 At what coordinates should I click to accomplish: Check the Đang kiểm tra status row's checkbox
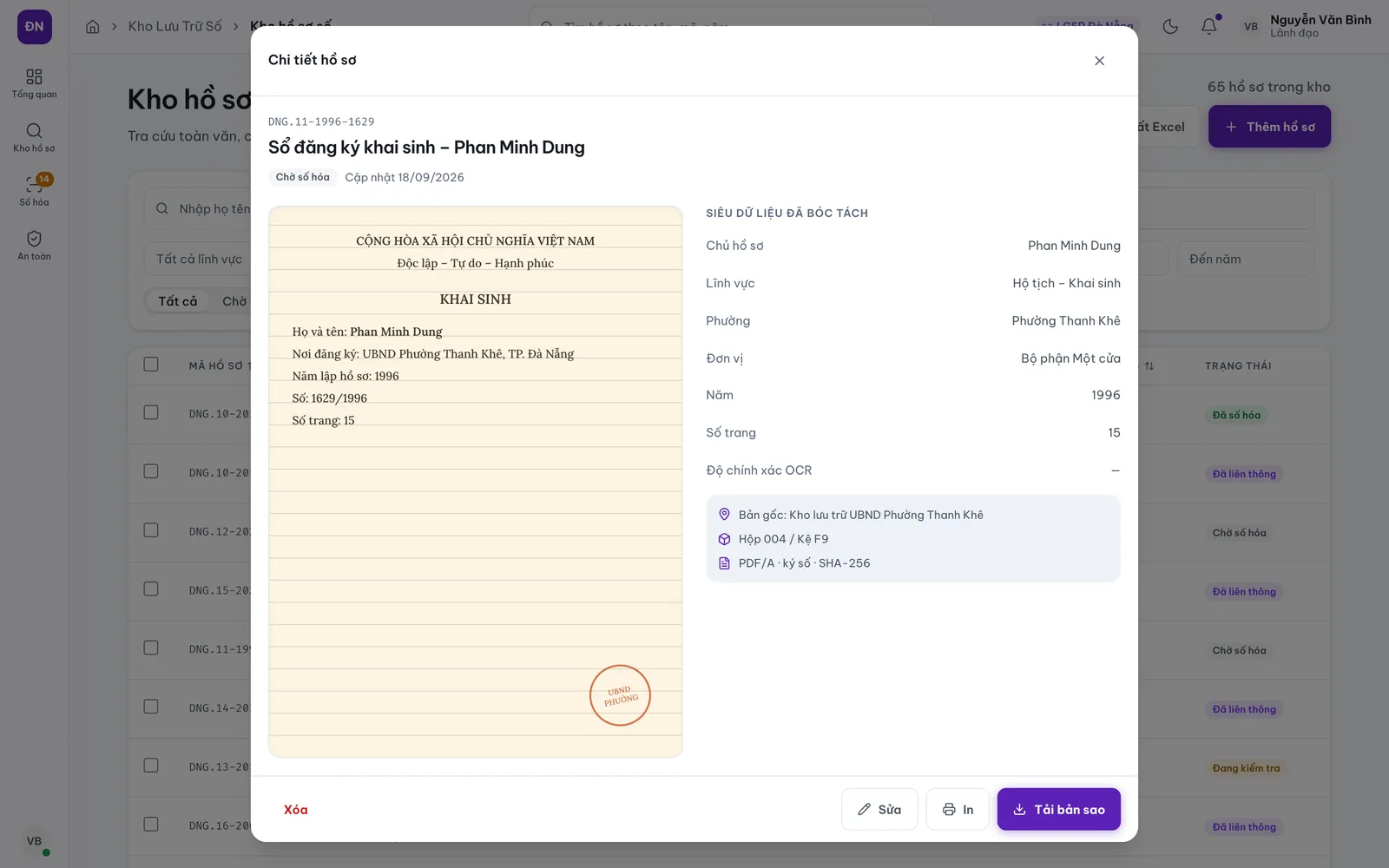click(x=151, y=766)
